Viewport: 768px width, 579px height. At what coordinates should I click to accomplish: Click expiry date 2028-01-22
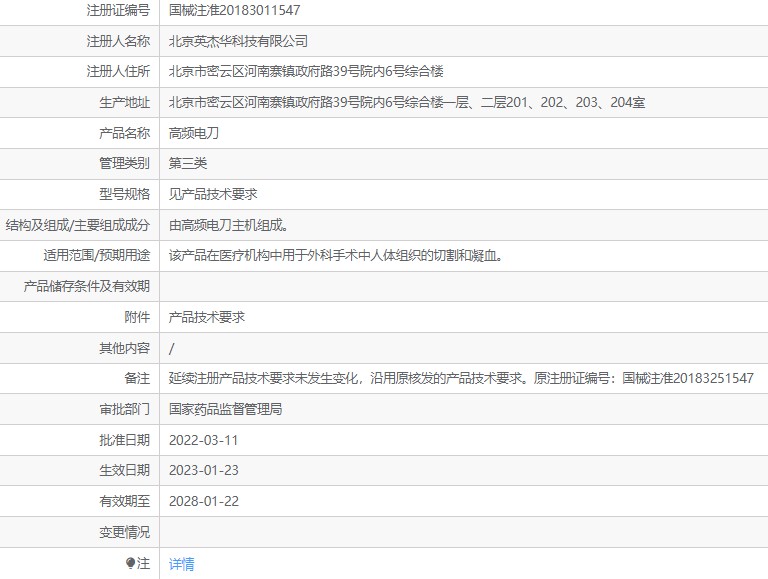point(204,502)
